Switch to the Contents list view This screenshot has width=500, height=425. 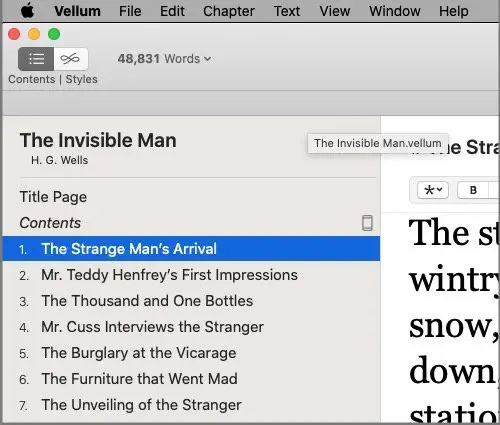point(36,59)
